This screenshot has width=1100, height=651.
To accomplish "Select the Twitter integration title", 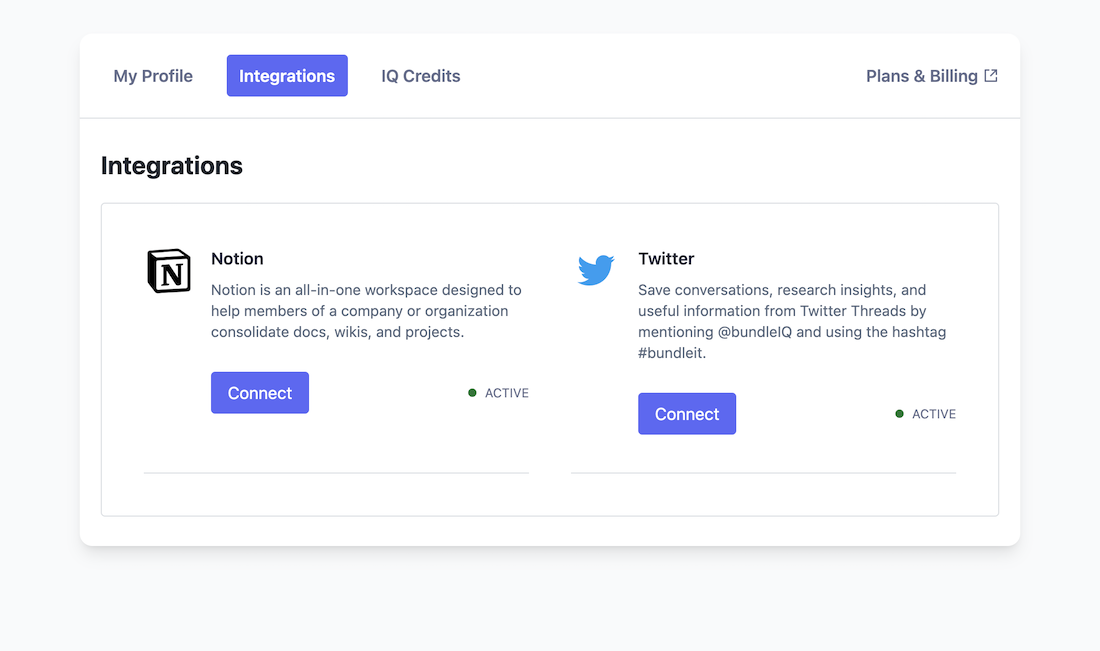I will click(666, 259).
